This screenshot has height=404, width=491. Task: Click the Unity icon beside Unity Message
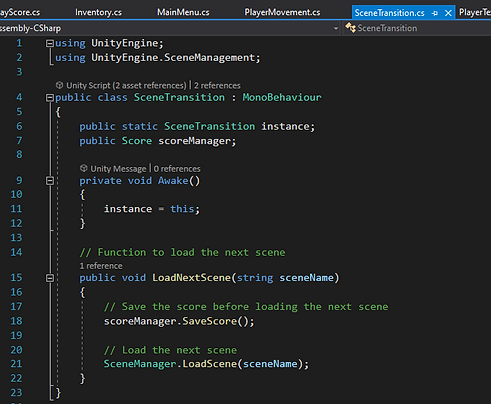tap(84, 168)
